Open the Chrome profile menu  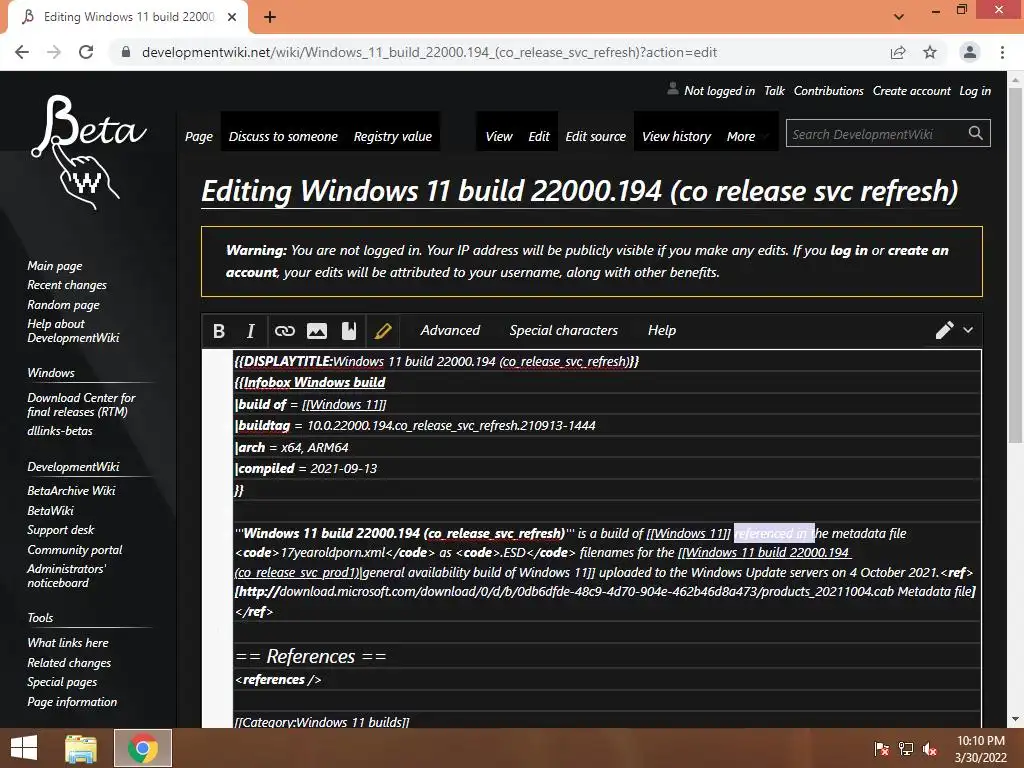970,52
